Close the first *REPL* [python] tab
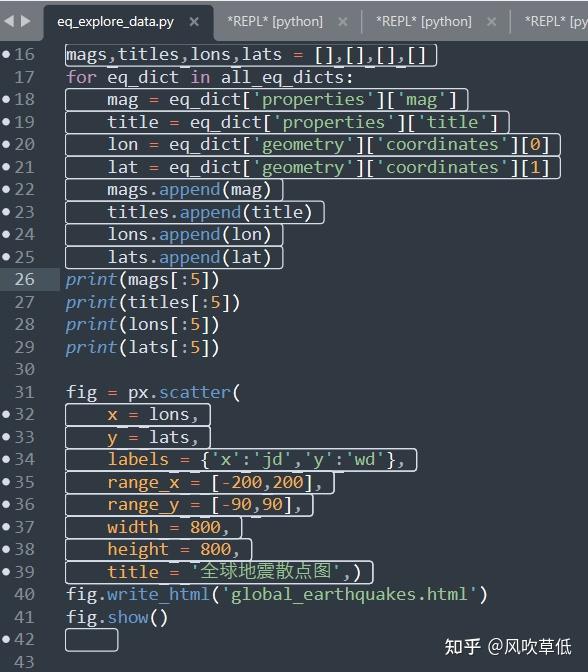The width and height of the screenshot is (588, 672). coord(342,21)
